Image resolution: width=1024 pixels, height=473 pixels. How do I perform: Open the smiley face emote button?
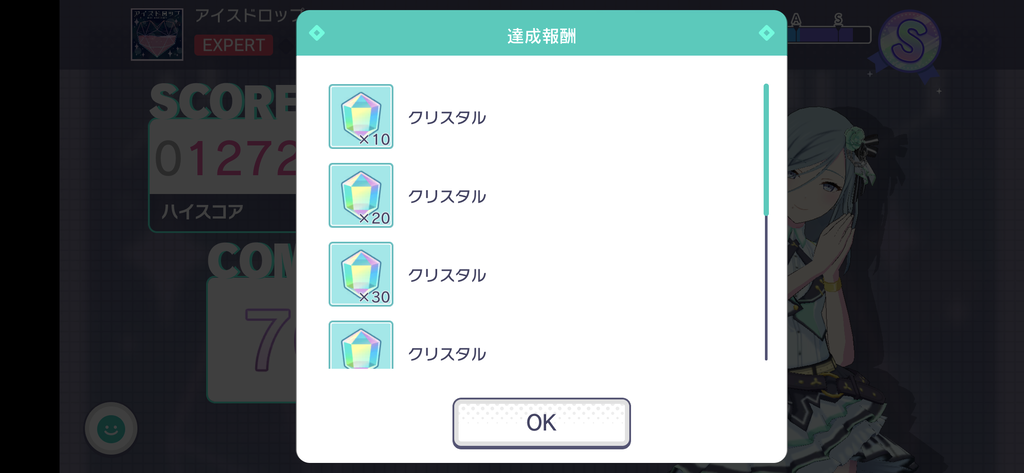click(111, 429)
